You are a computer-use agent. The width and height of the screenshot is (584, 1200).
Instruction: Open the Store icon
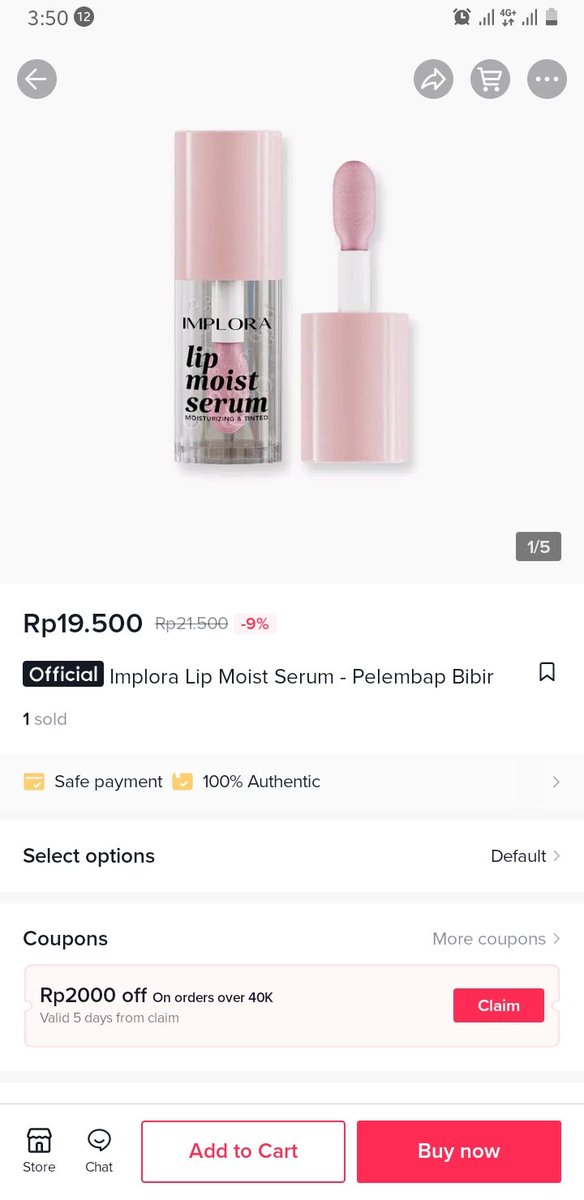pos(39,1149)
